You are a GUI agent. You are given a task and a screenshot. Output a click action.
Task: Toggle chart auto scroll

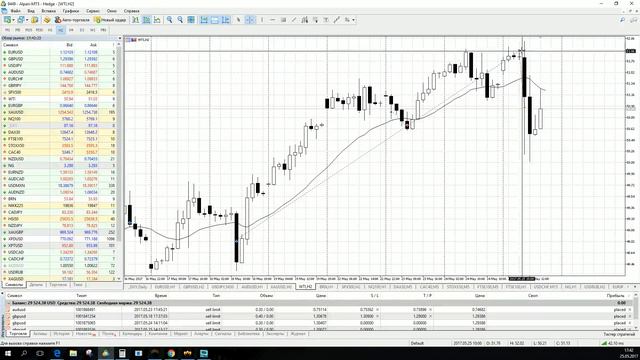[x=204, y=20]
